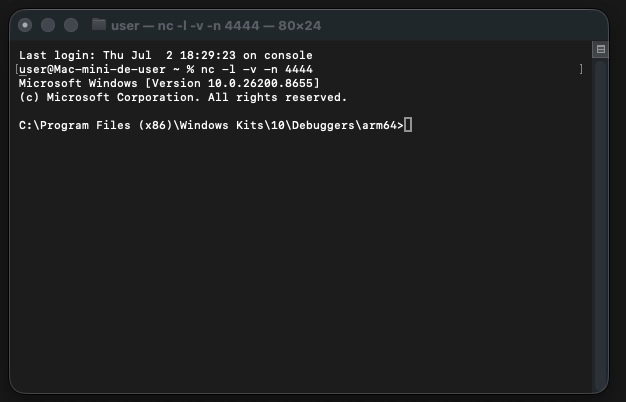Click the window title "nc -l -v -n 4444"

(208, 26)
